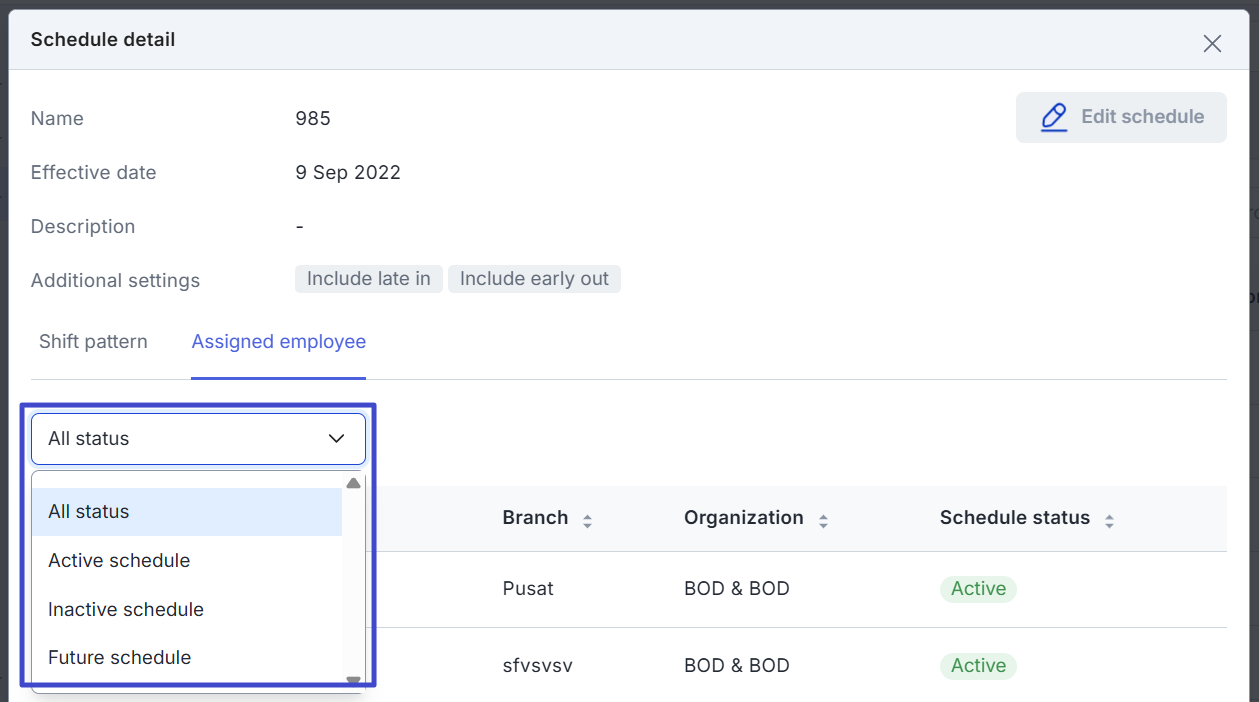
Task: Click the Edit schedule button
Action: point(1120,117)
